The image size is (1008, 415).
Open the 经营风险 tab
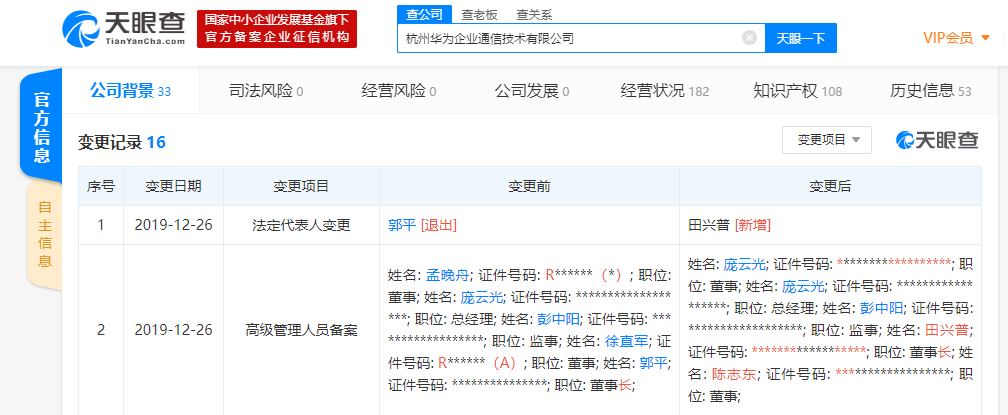click(399, 91)
